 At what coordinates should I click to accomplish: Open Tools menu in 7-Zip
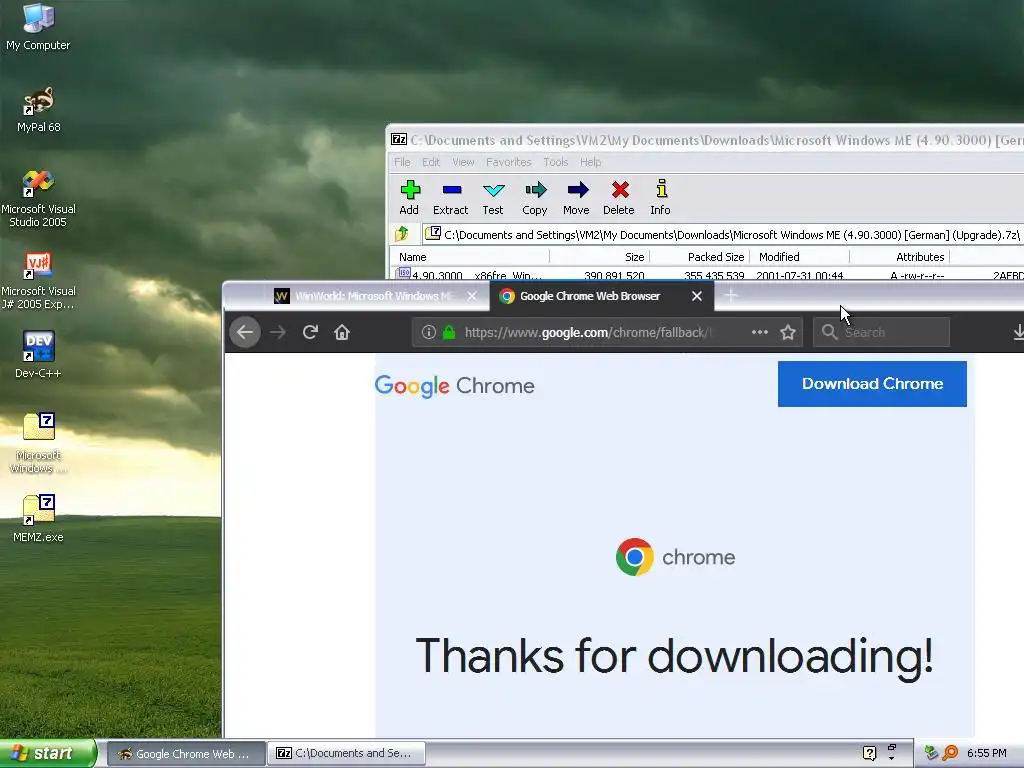point(556,162)
